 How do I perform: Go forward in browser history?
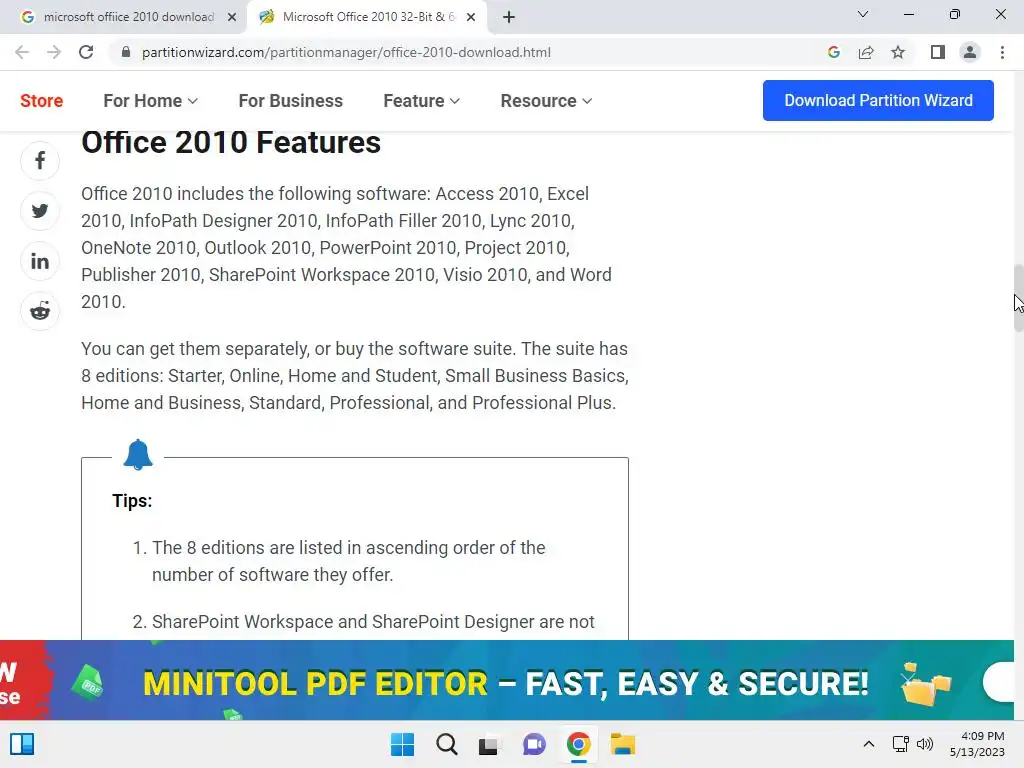coord(54,52)
